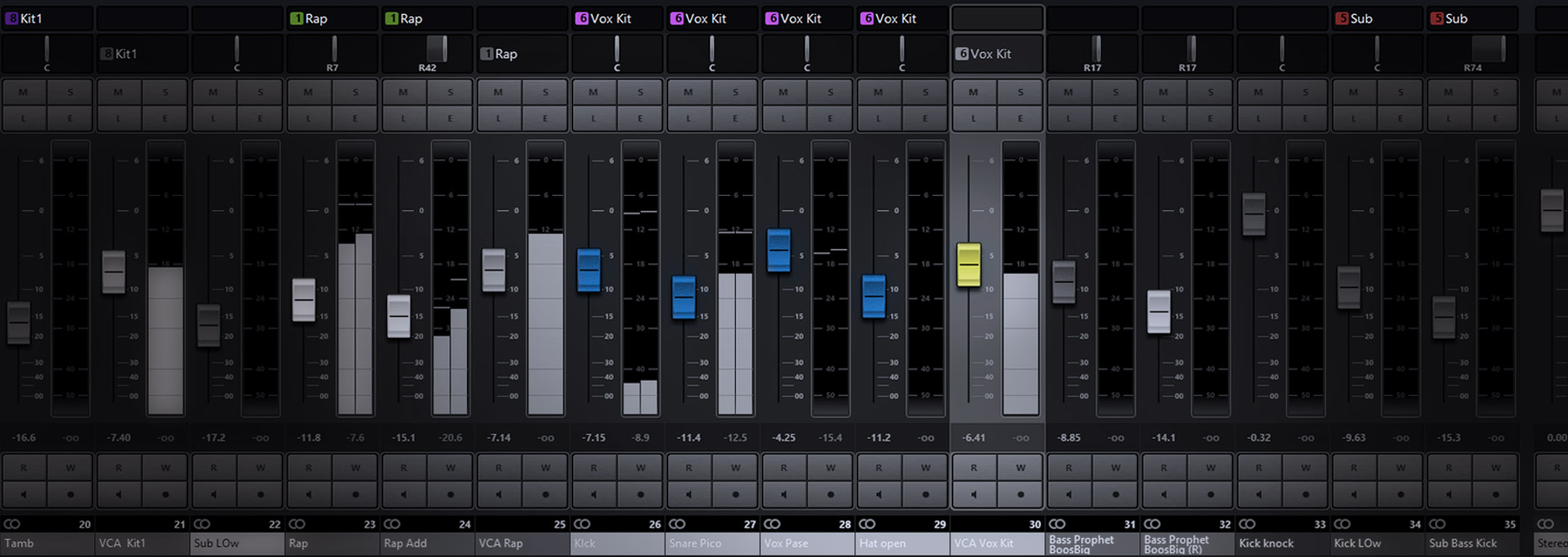Enable Read automation on VCA Vox Kit
The height and width of the screenshot is (557, 1568).
(973, 468)
